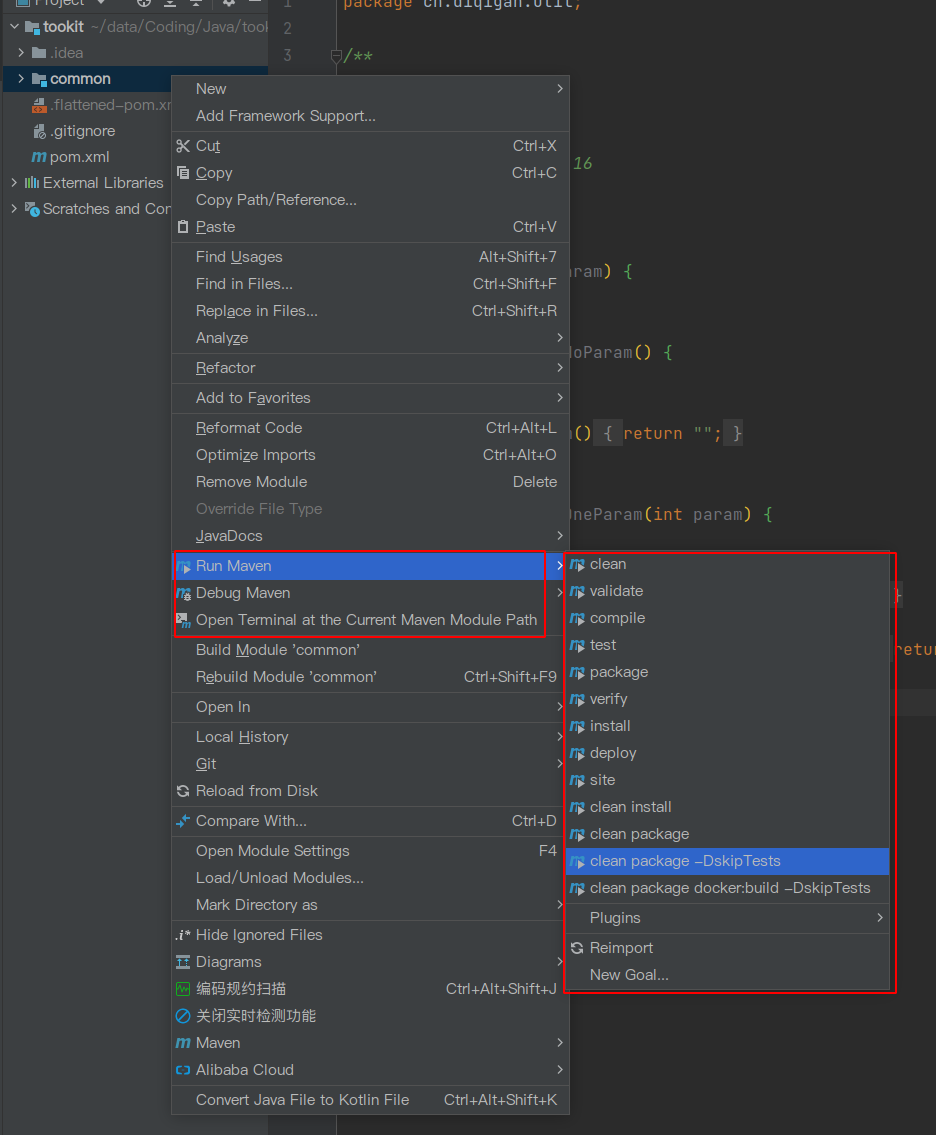The height and width of the screenshot is (1135, 936).
Task: Run the site Maven goal
Action: pyautogui.click(x=728, y=780)
